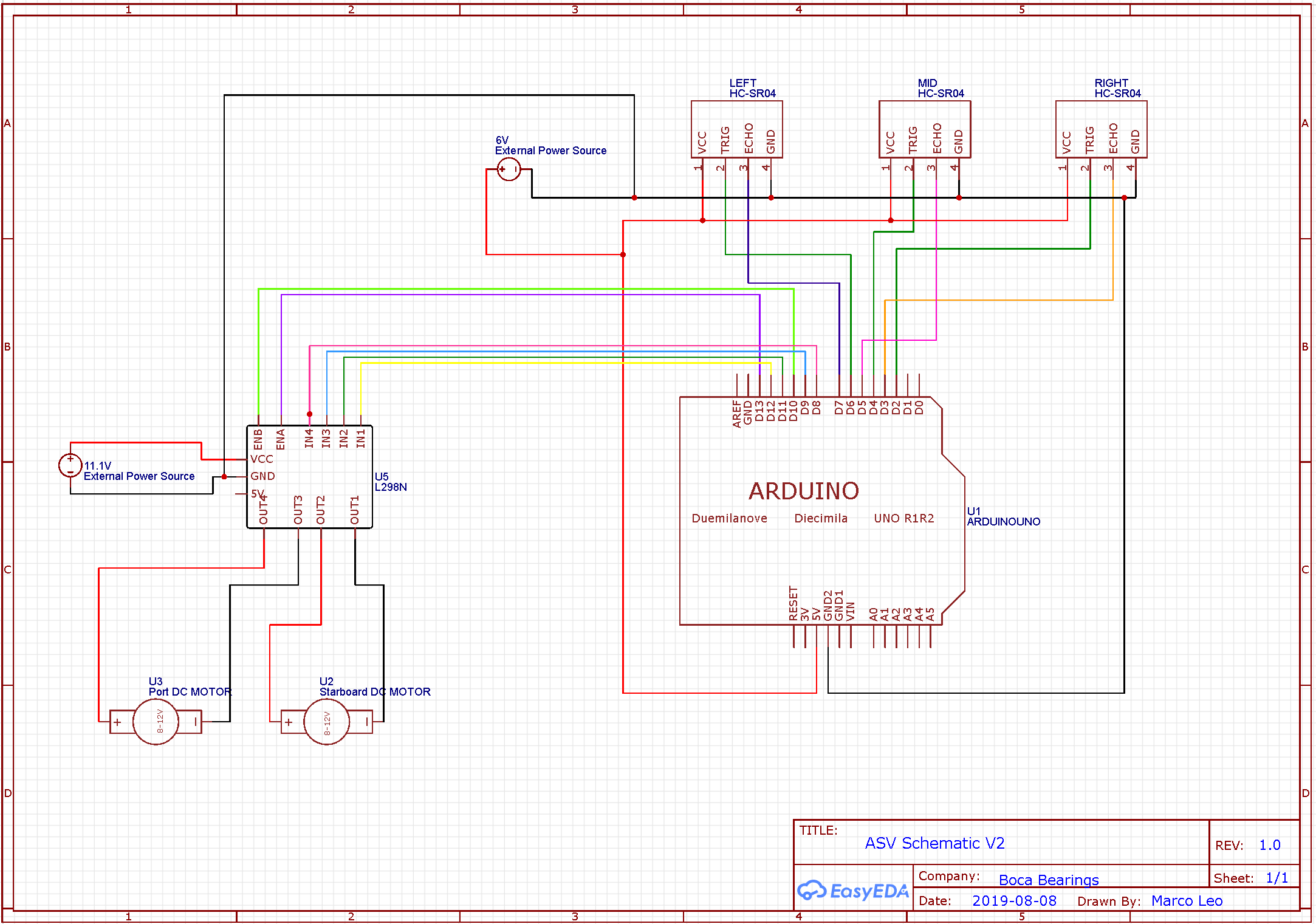Select the Port DC MOTOR symbol

point(156,722)
